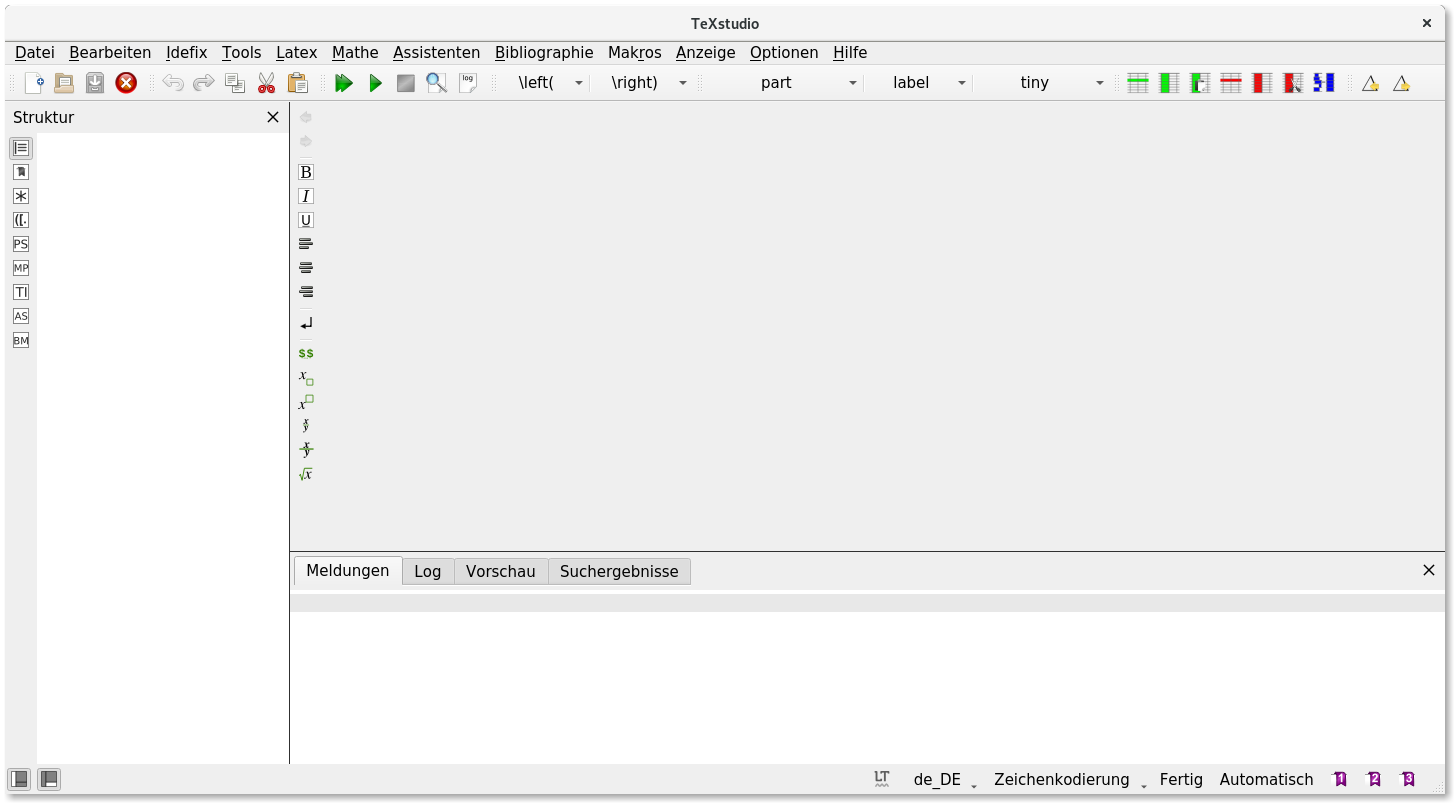
Task: Click the copy icon in the toolbar
Action: tap(235, 83)
